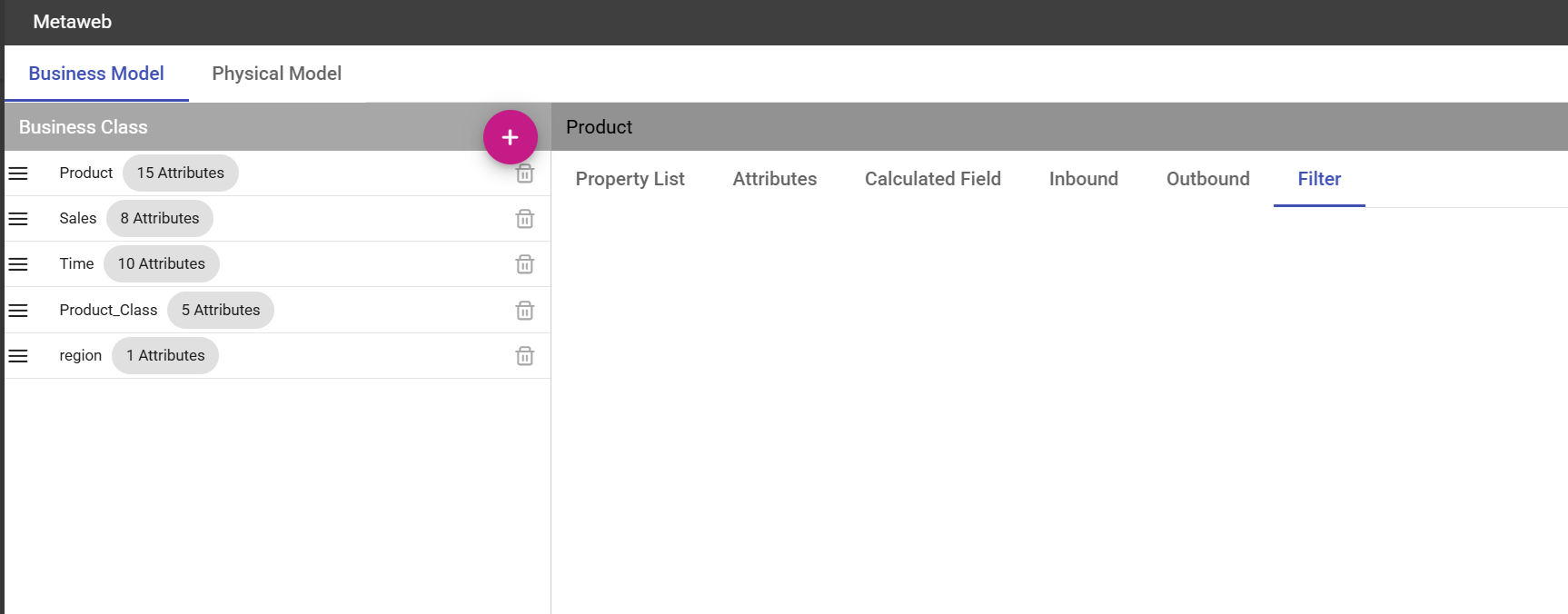Open the Property List tab
1568x614 pixels.
point(630,179)
